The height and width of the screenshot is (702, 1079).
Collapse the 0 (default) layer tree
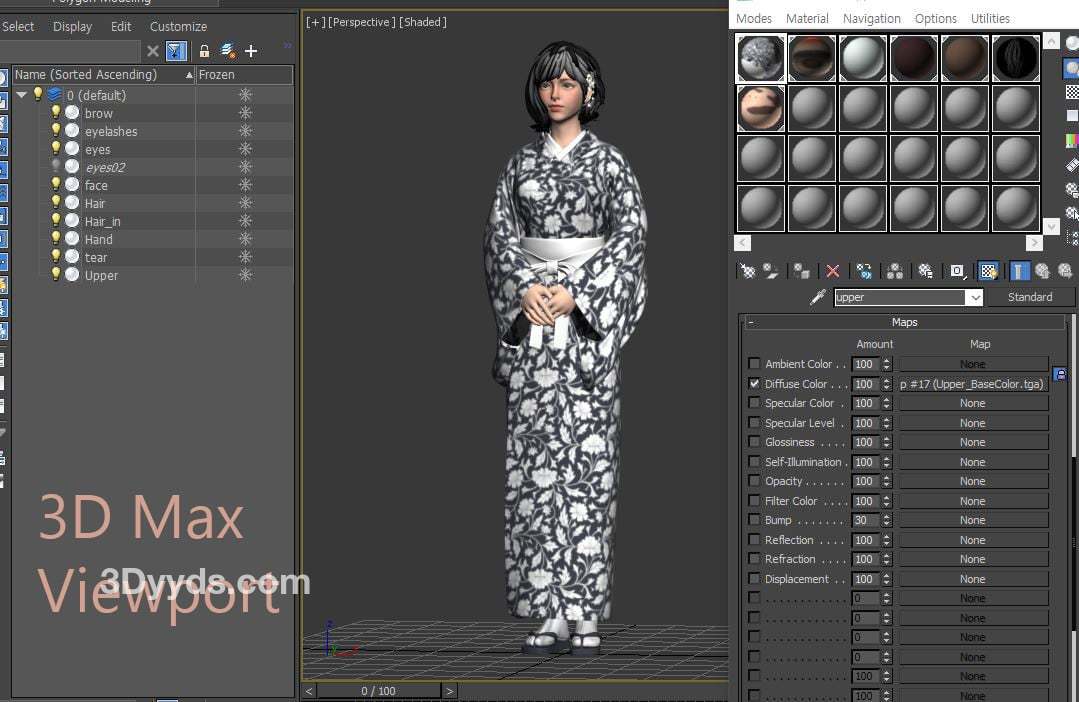[22, 95]
